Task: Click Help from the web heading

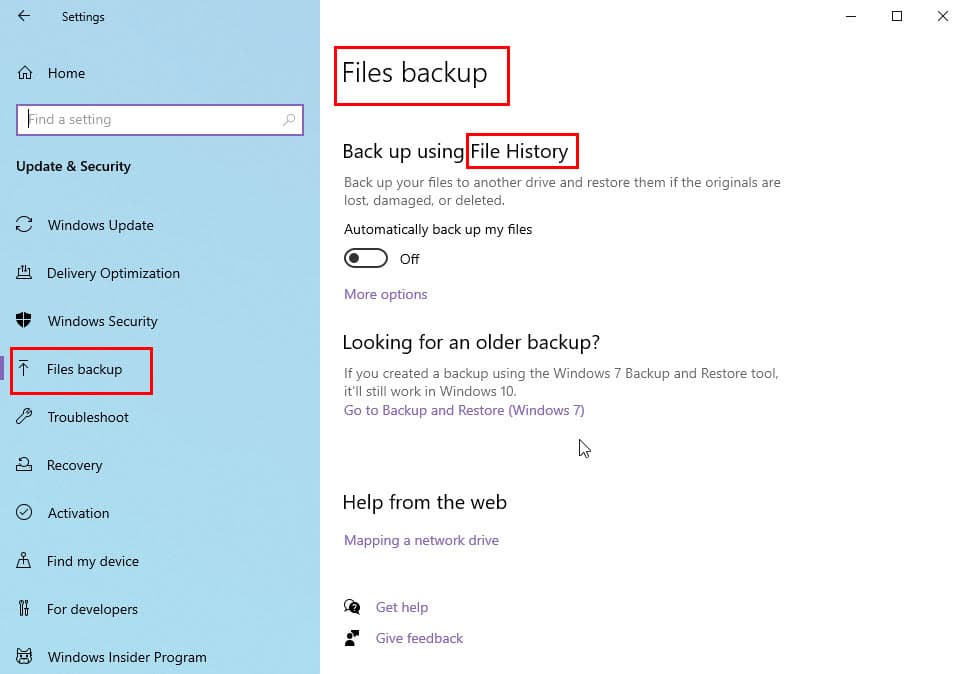Action: [x=424, y=502]
